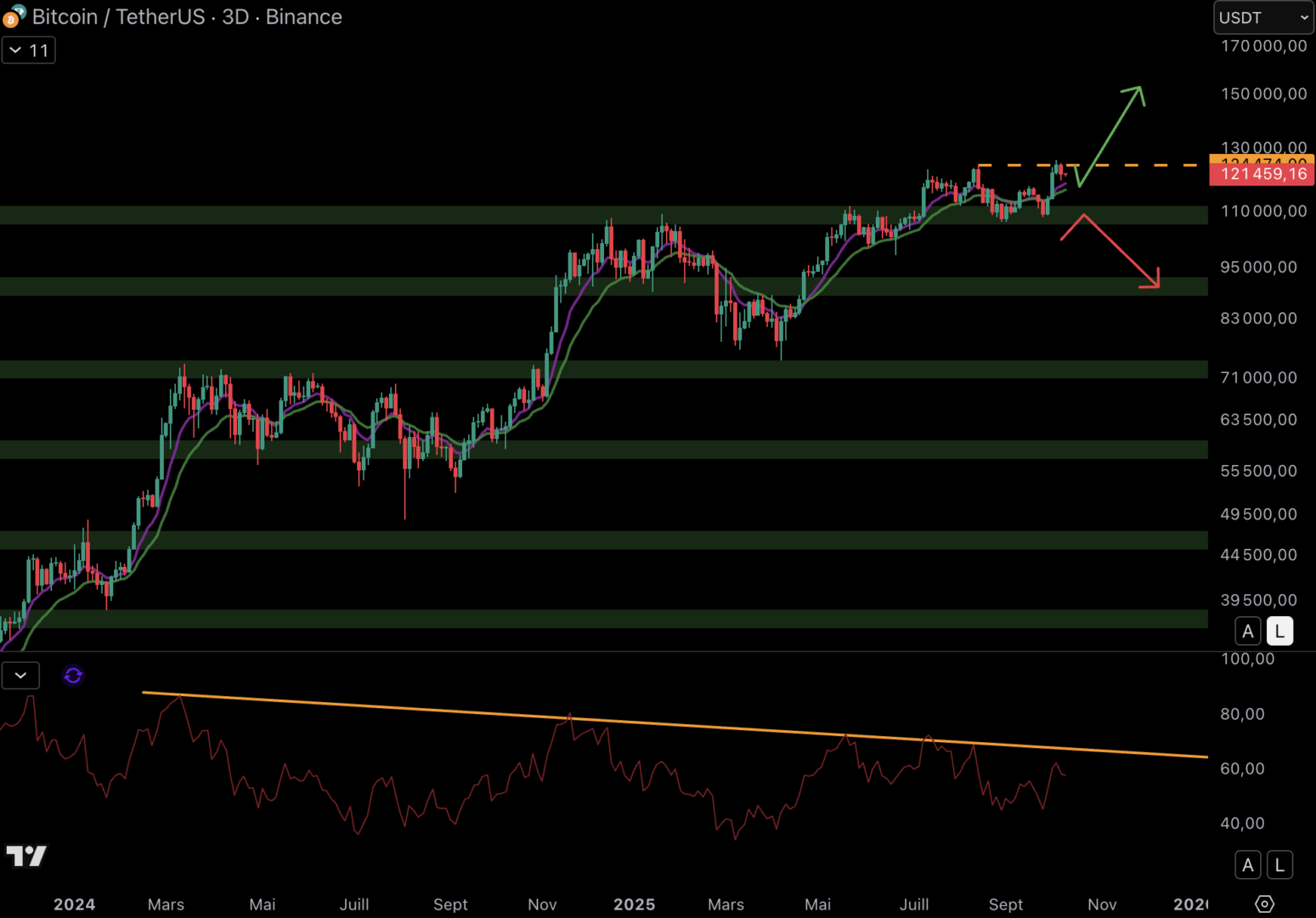Click the Bitcoin symbol logo icon
1316x918 pixels.
click(14, 16)
